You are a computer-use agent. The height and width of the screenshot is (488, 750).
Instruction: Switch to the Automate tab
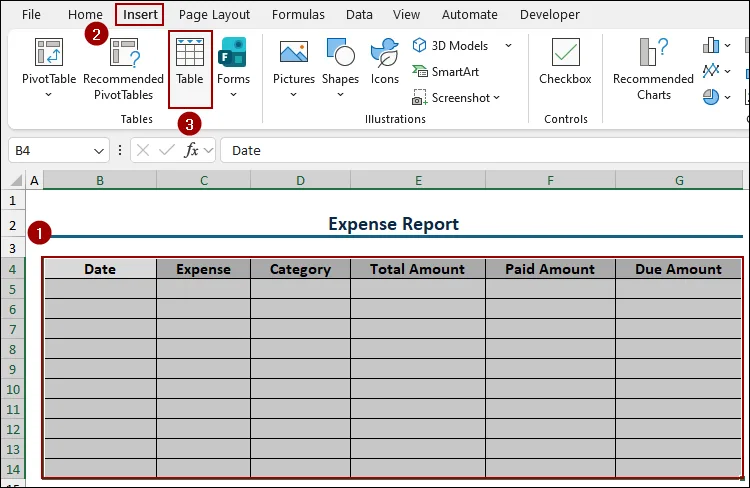469,14
